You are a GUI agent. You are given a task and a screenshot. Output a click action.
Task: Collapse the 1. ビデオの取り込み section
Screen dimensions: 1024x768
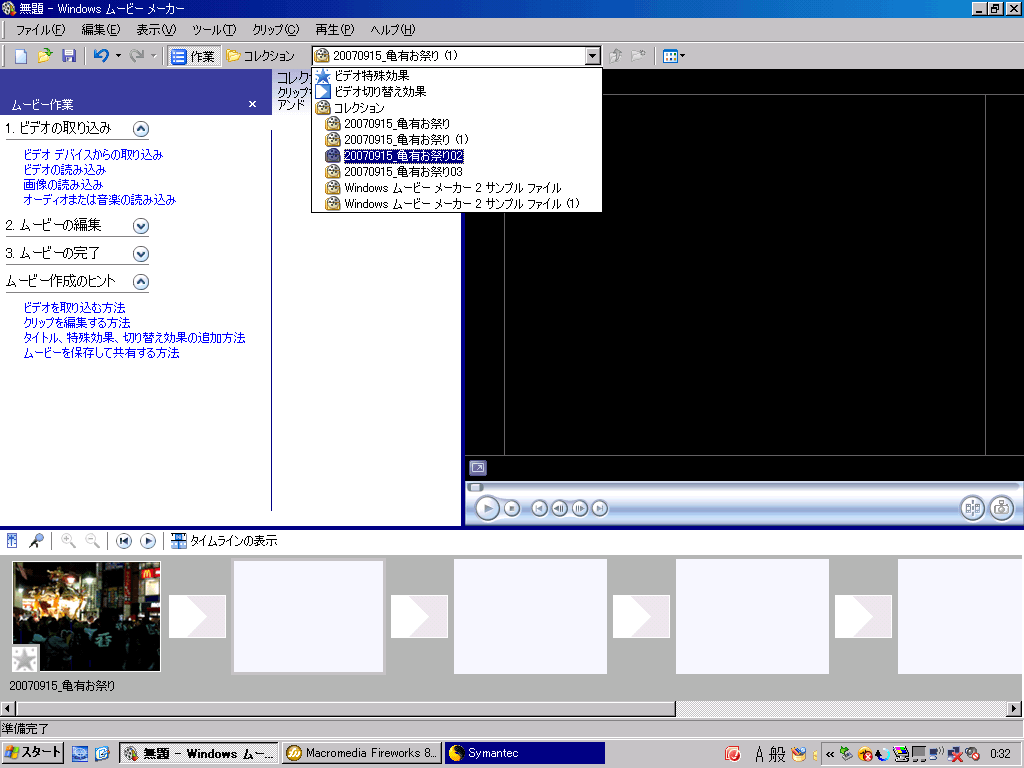[141, 128]
